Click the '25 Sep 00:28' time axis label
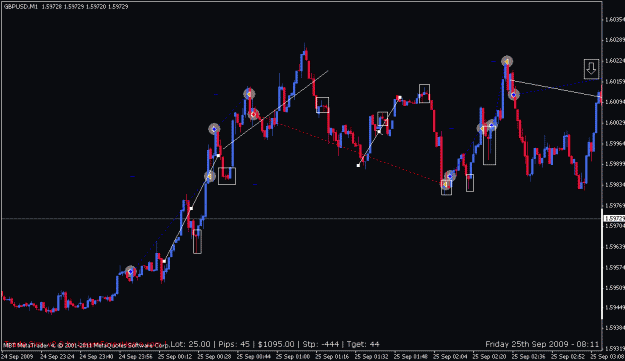 214,356
